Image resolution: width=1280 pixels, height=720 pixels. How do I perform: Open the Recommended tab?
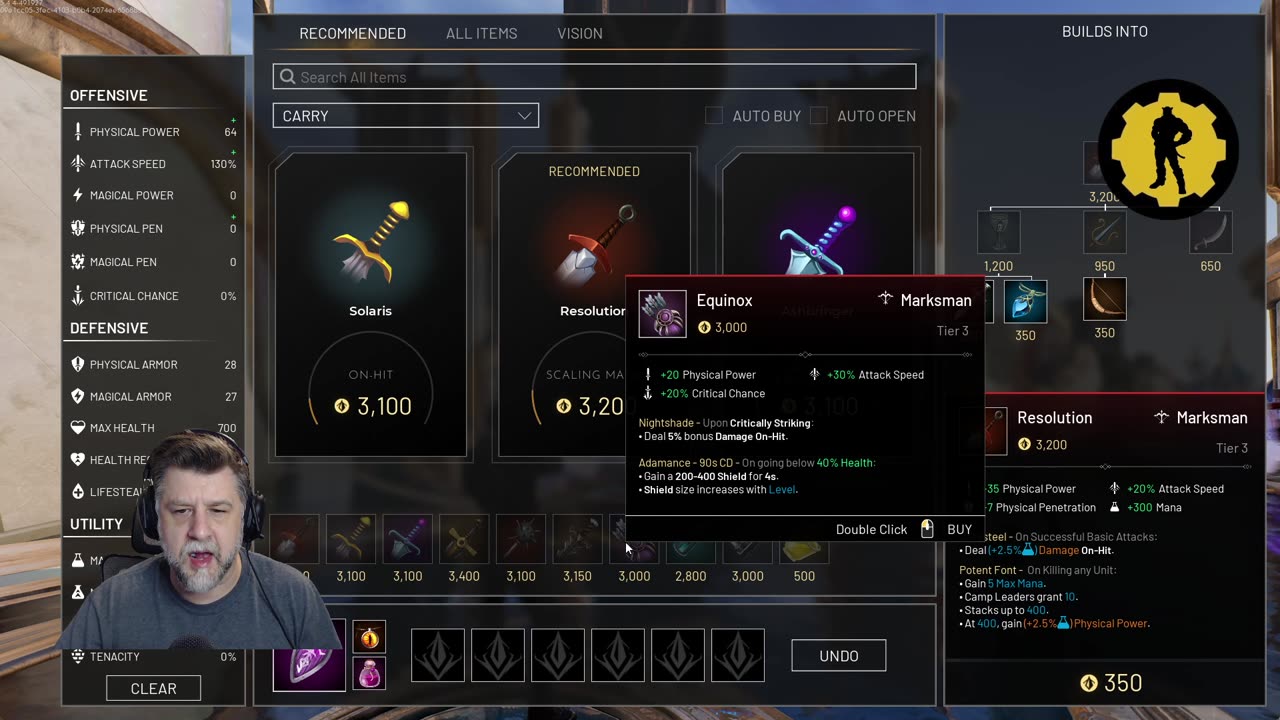353,33
